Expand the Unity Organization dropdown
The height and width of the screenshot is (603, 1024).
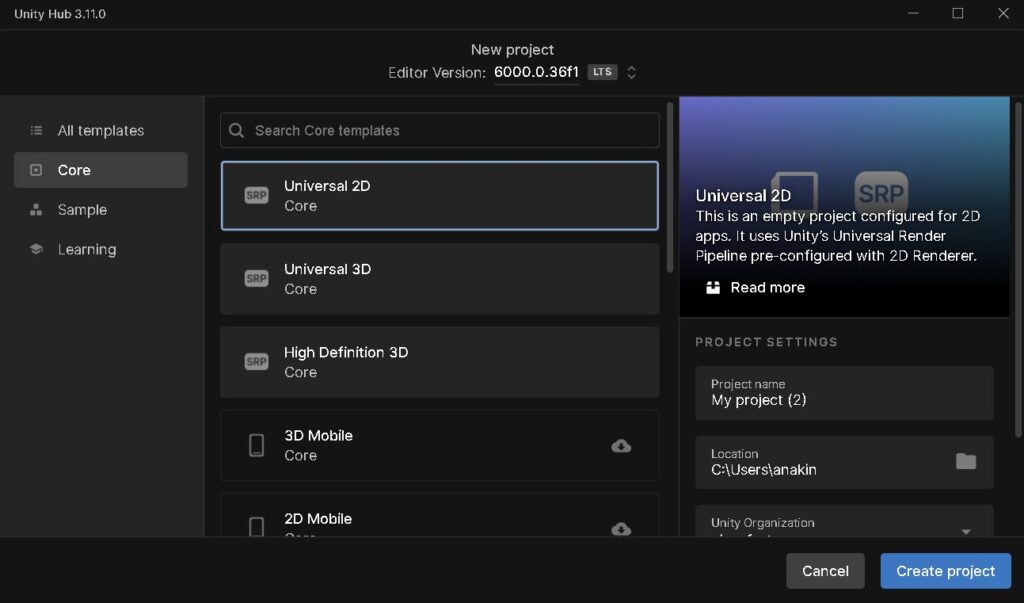(x=966, y=532)
